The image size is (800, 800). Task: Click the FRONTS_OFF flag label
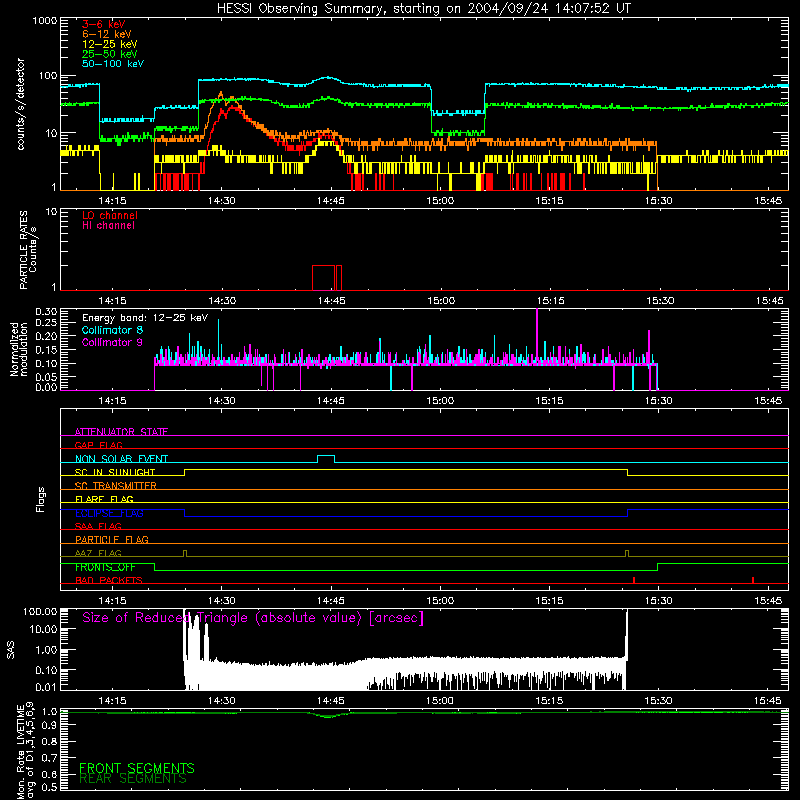pyautogui.click(x=105, y=567)
